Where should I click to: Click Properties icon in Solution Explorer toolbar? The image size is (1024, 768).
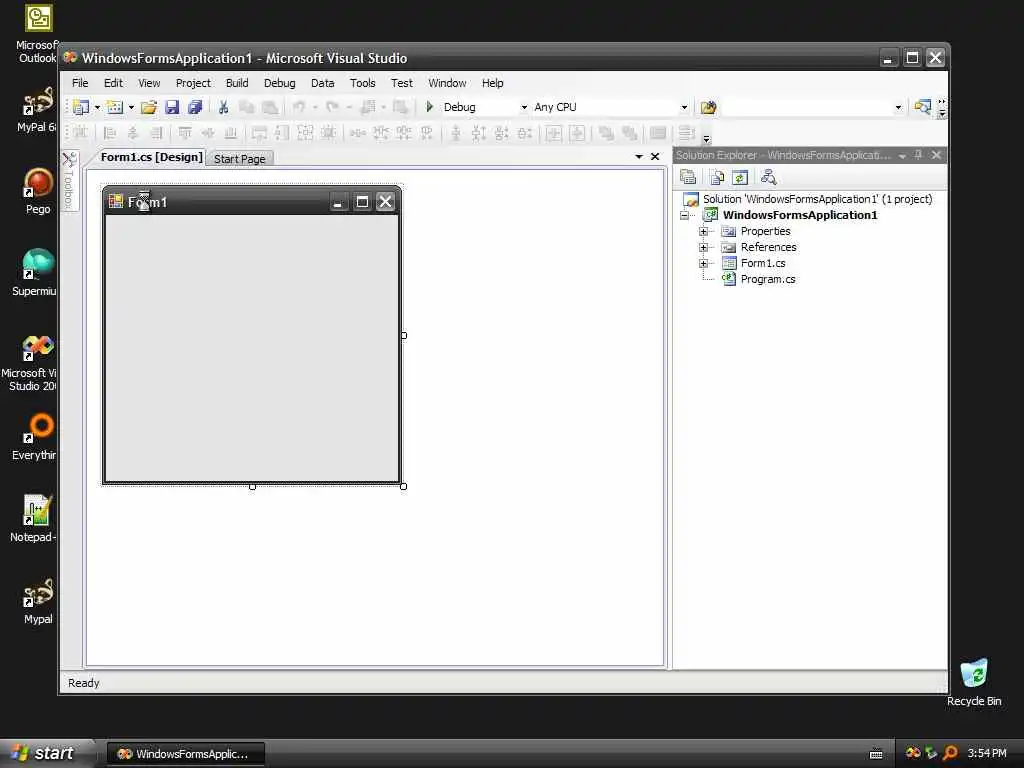click(688, 177)
